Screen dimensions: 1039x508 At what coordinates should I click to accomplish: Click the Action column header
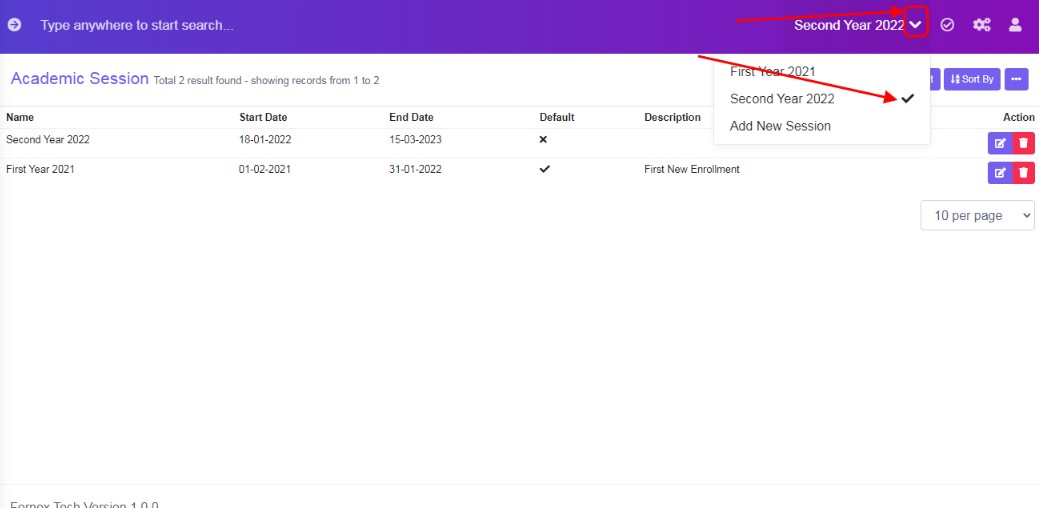click(1019, 117)
